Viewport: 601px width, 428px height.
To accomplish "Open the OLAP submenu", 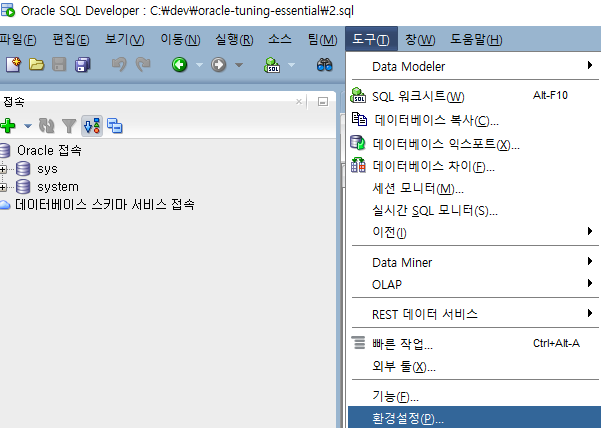I will pos(473,284).
